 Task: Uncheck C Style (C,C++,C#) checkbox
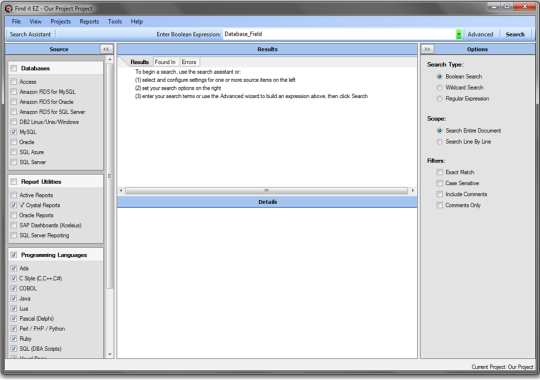pos(13,278)
